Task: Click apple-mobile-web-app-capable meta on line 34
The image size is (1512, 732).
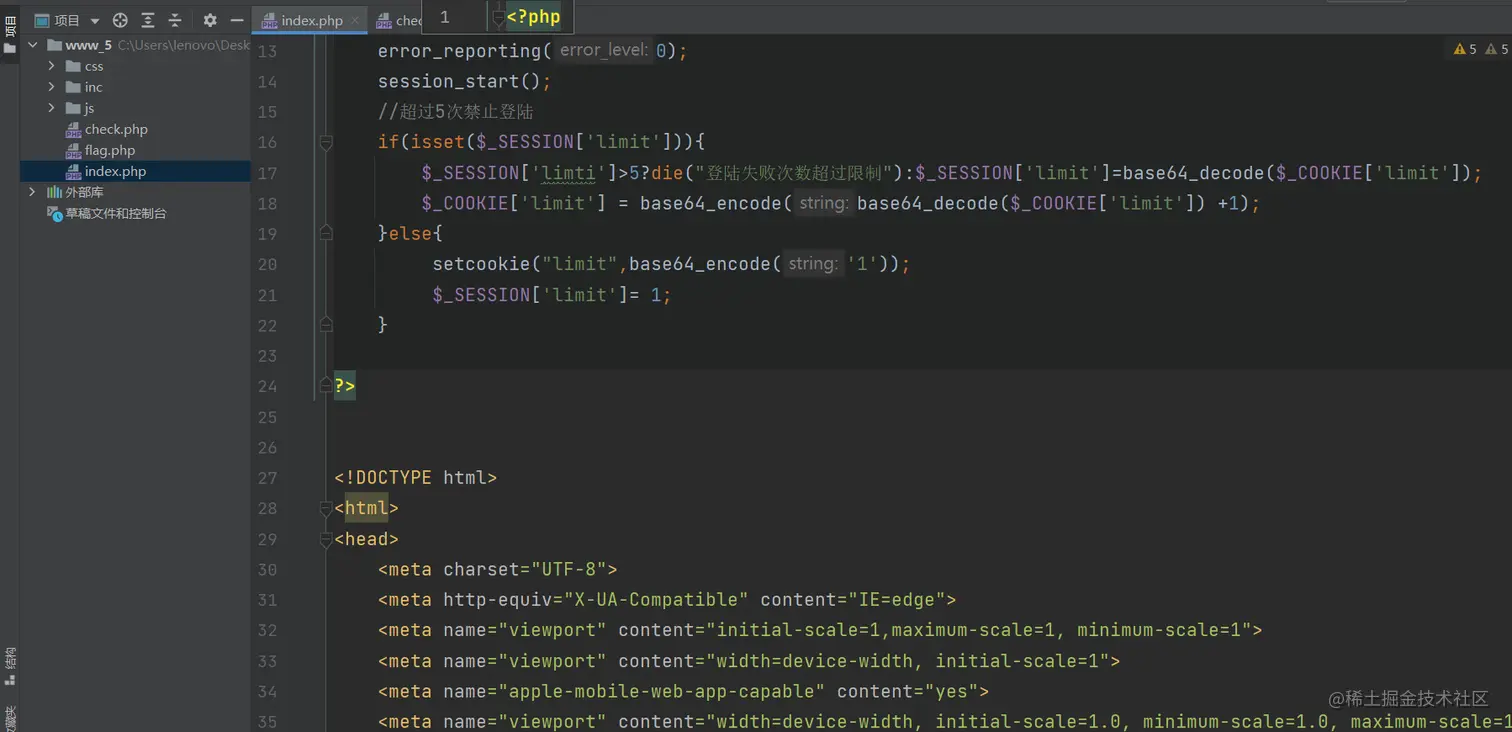Action: pyautogui.click(x=684, y=691)
